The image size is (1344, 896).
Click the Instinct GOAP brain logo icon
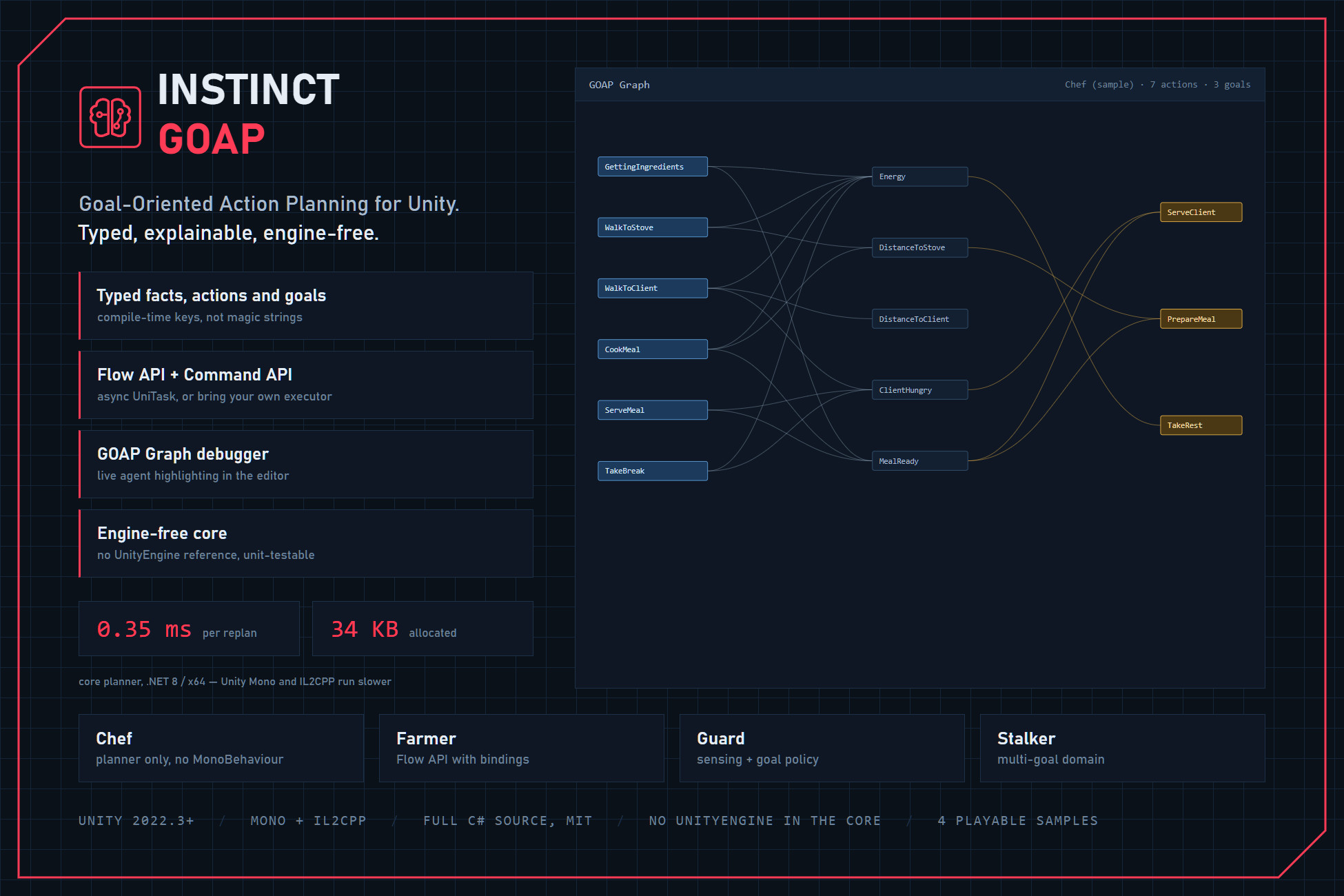[x=110, y=117]
